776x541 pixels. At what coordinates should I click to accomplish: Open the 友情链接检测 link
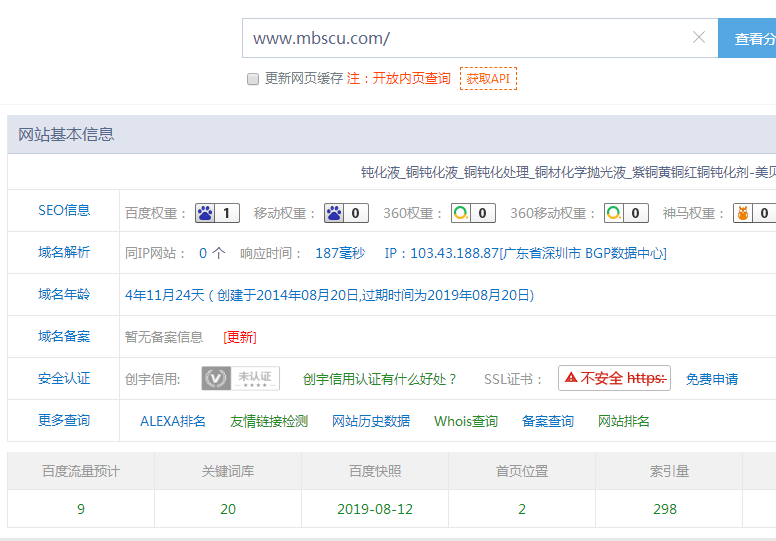point(269,422)
